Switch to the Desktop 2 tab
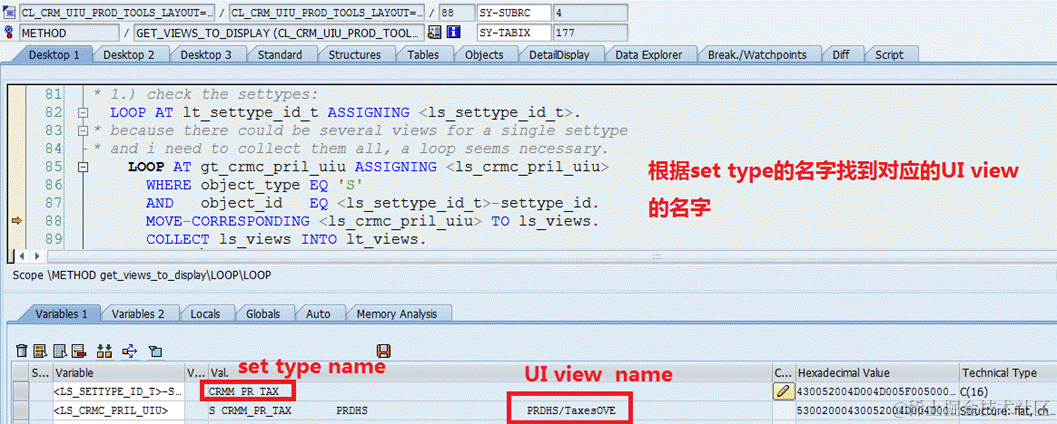This screenshot has width=1057, height=424. pos(128,55)
